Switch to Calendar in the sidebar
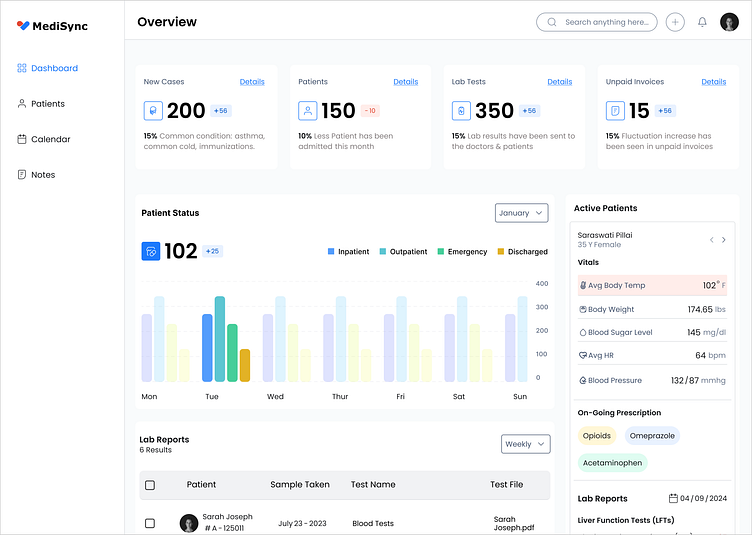752x535 pixels. pyautogui.click(x=50, y=139)
